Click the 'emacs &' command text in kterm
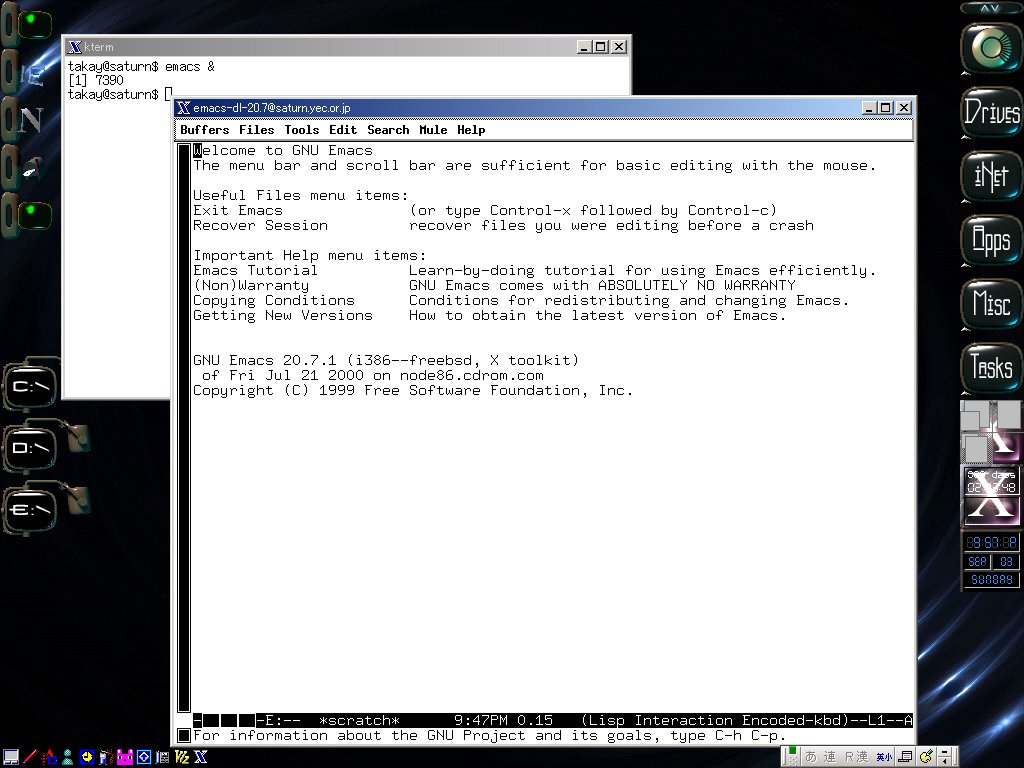The image size is (1024, 768). tap(189, 67)
